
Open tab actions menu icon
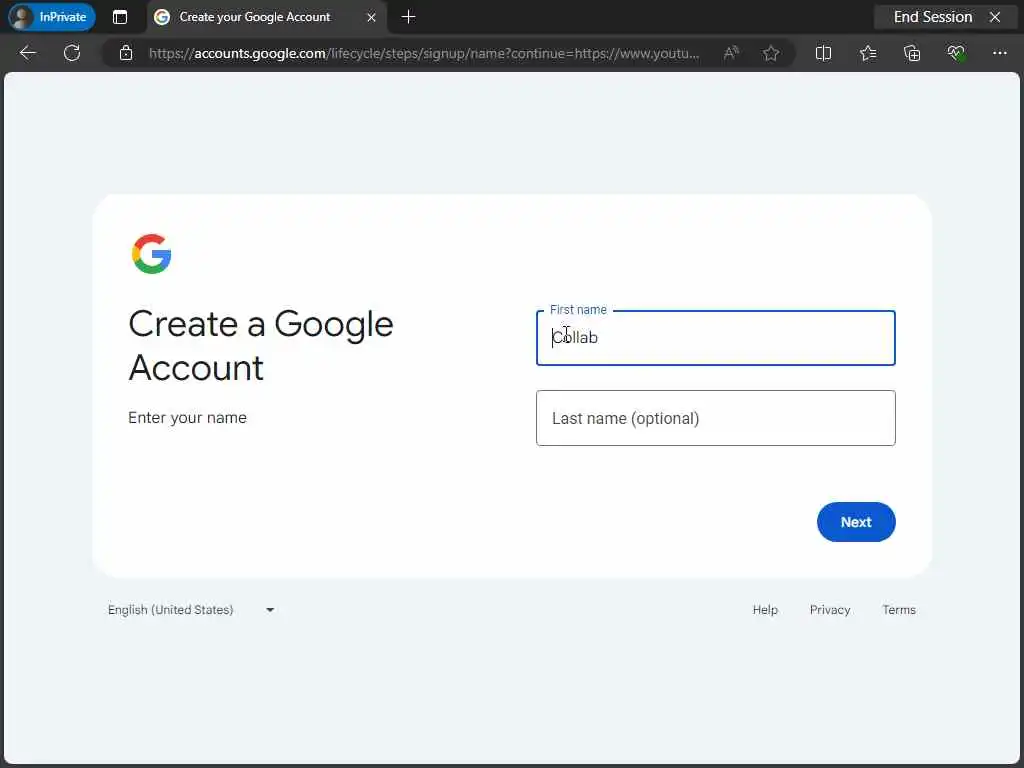(x=120, y=17)
